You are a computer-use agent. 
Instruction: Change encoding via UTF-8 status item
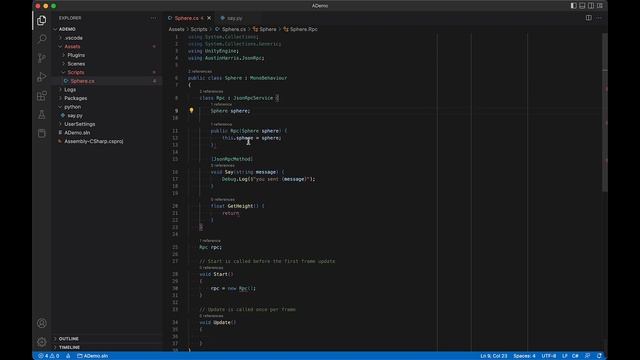click(549, 356)
